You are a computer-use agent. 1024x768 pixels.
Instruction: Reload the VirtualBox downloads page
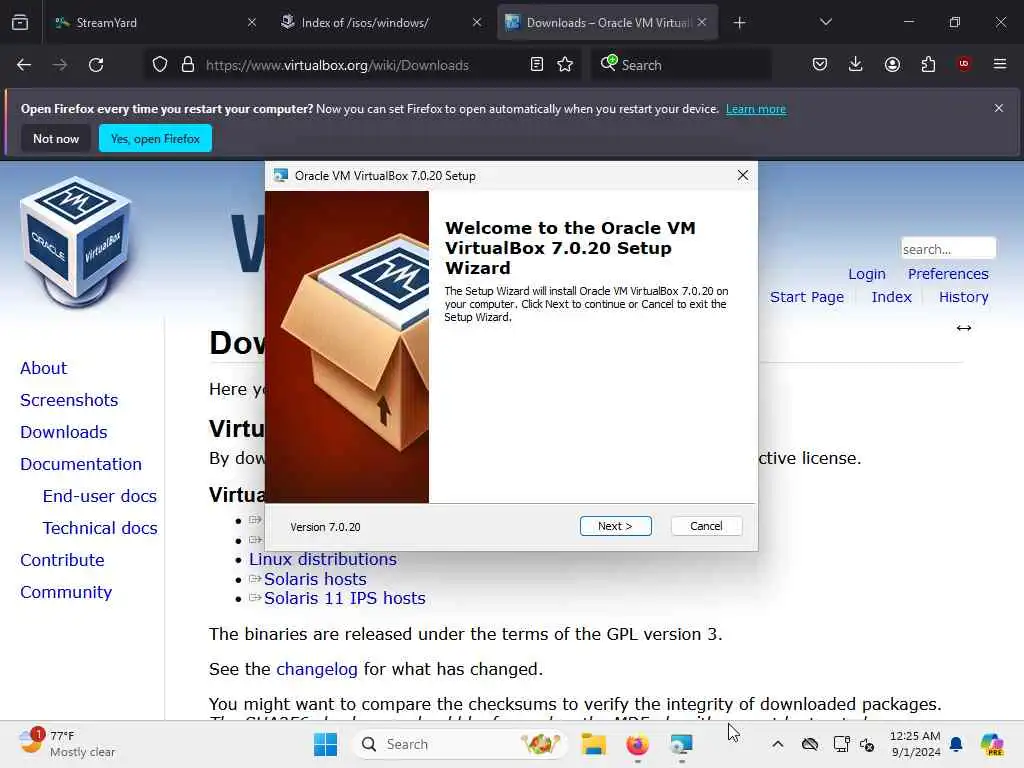pos(96,65)
